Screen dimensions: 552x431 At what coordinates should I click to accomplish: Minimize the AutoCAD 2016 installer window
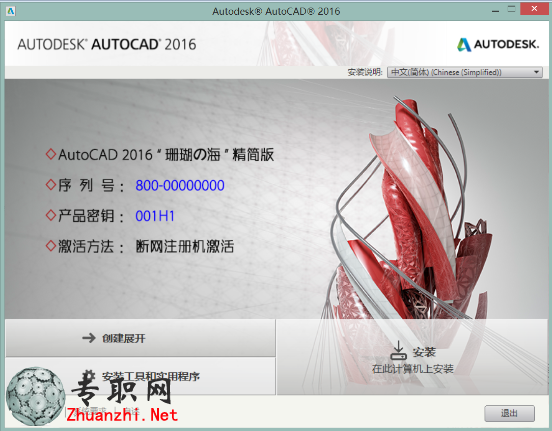pos(496,11)
